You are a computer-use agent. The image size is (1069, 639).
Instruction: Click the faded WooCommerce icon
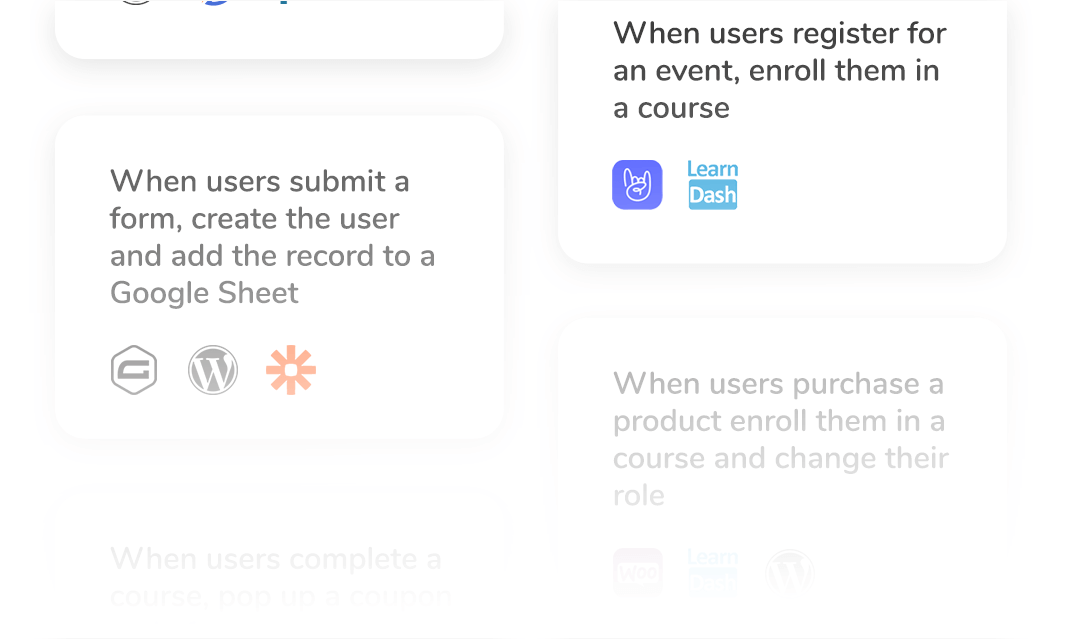(637, 573)
